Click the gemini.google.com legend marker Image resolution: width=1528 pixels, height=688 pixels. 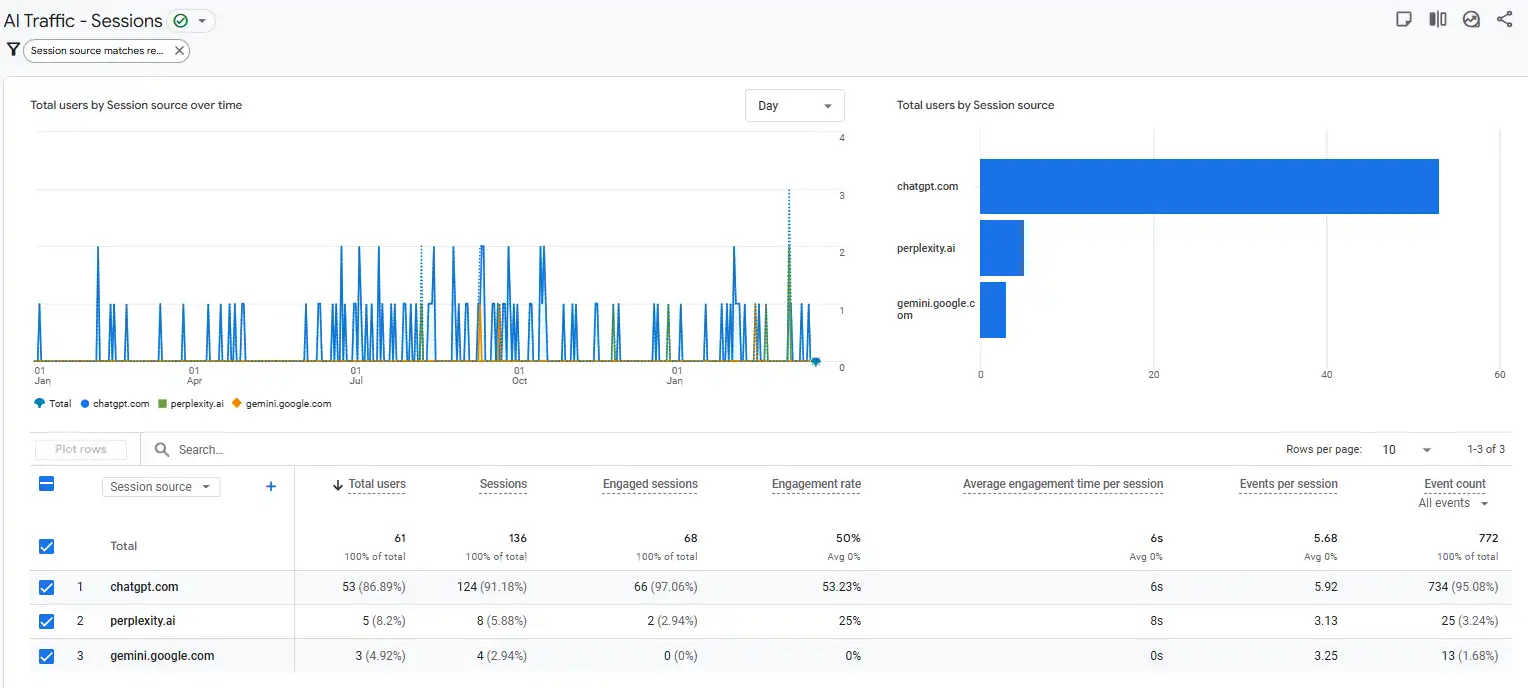point(237,404)
